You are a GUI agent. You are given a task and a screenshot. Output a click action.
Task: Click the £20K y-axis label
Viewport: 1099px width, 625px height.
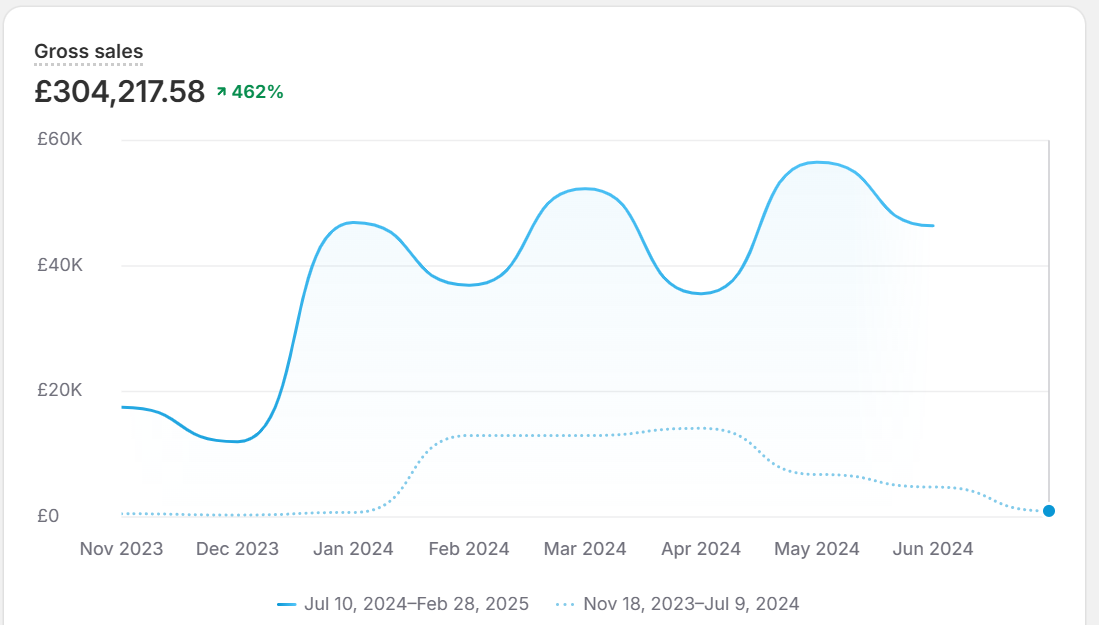pos(60,390)
